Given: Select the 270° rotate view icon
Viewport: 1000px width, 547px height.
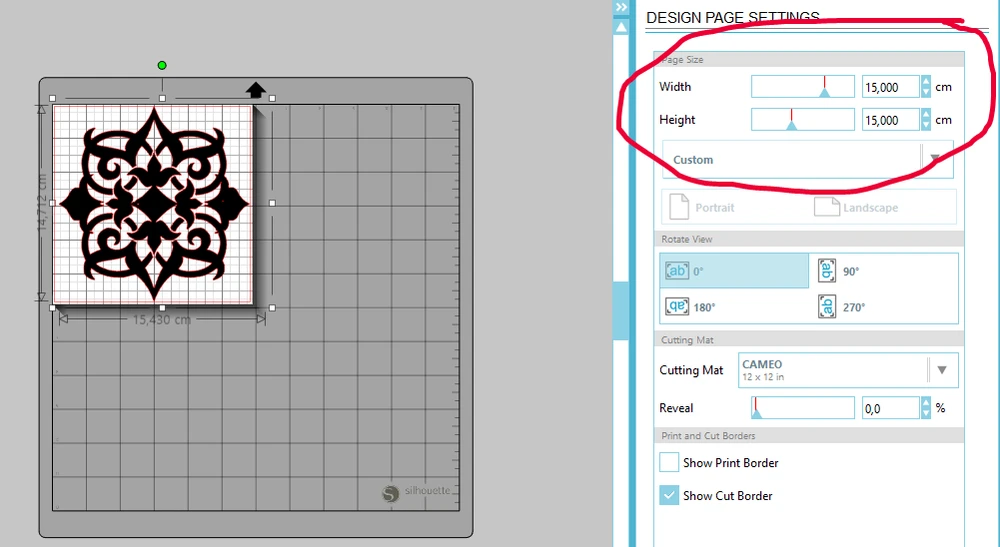Looking at the screenshot, I should (x=827, y=307).
